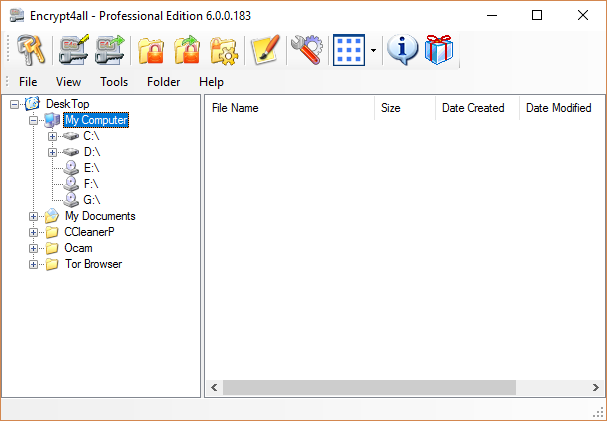Select the G:\ disc drive
This screenshot has width=607, height=421.
[92, 200]
